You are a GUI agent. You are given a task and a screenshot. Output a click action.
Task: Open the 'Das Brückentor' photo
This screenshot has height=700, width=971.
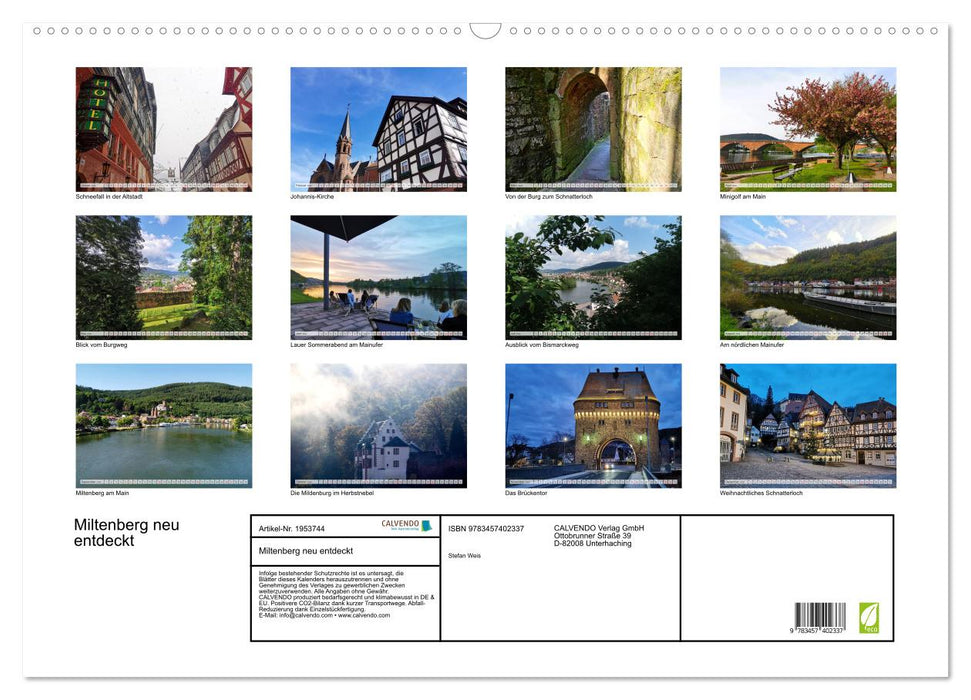(x=592, y=426)
